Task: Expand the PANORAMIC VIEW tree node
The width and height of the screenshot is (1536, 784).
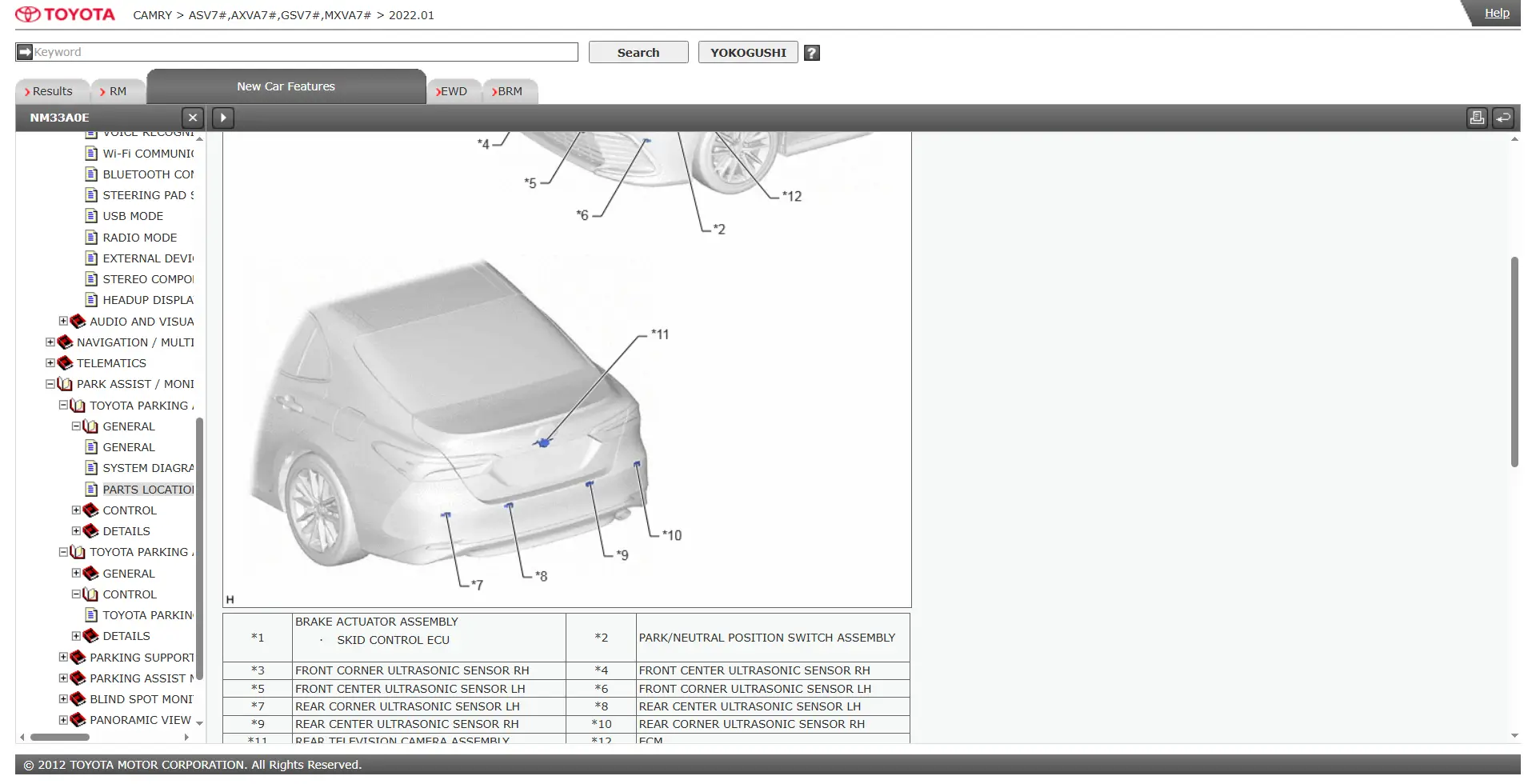Action: tap(63, 719)
